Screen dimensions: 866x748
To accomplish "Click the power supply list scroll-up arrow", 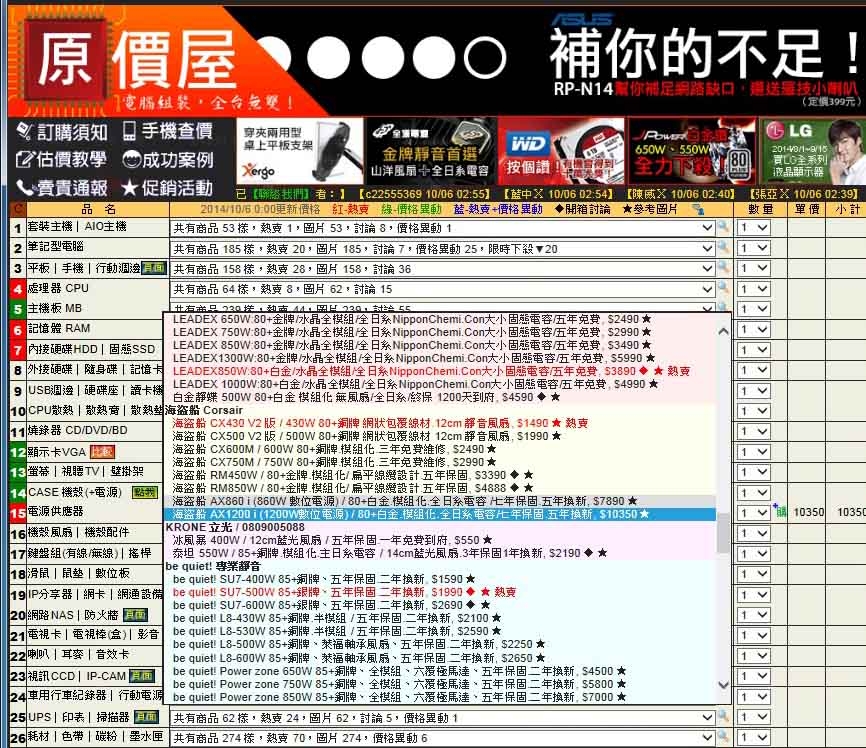I will (x=723, y=331).
